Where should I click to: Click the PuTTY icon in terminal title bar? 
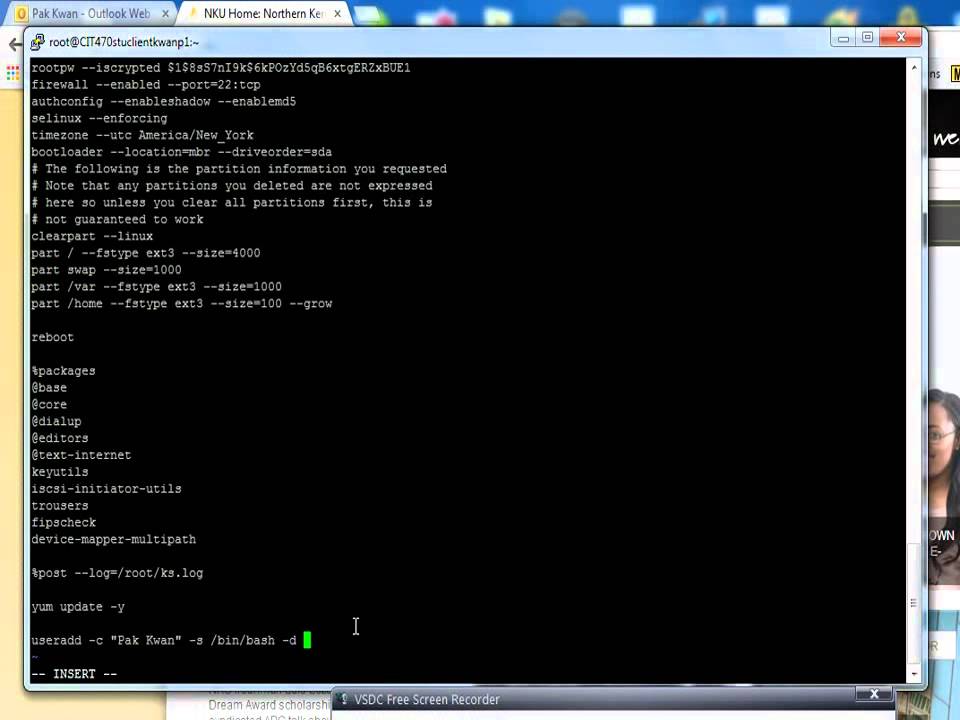tap(37, 42)
